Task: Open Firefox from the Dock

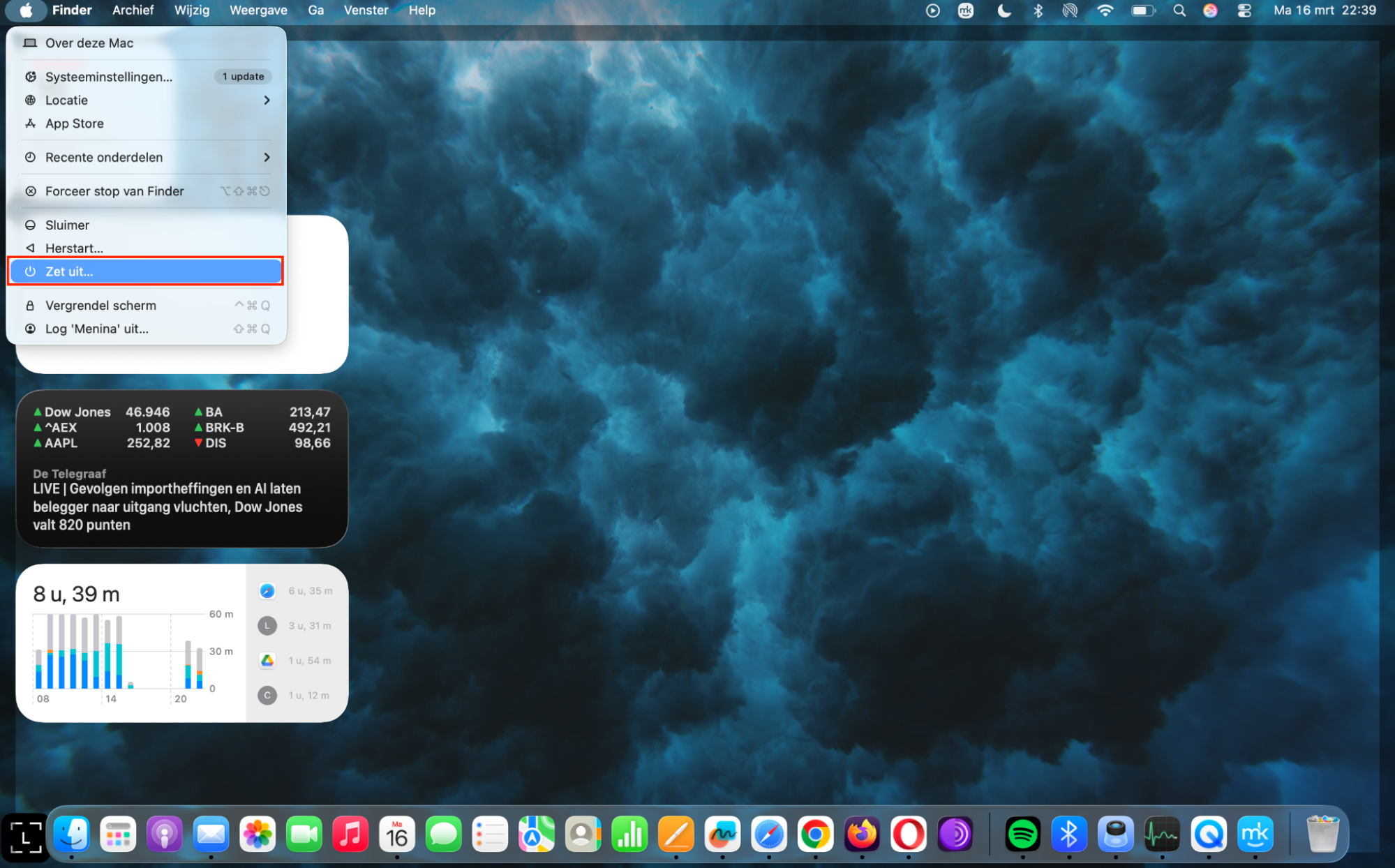Action: (862, 834)
